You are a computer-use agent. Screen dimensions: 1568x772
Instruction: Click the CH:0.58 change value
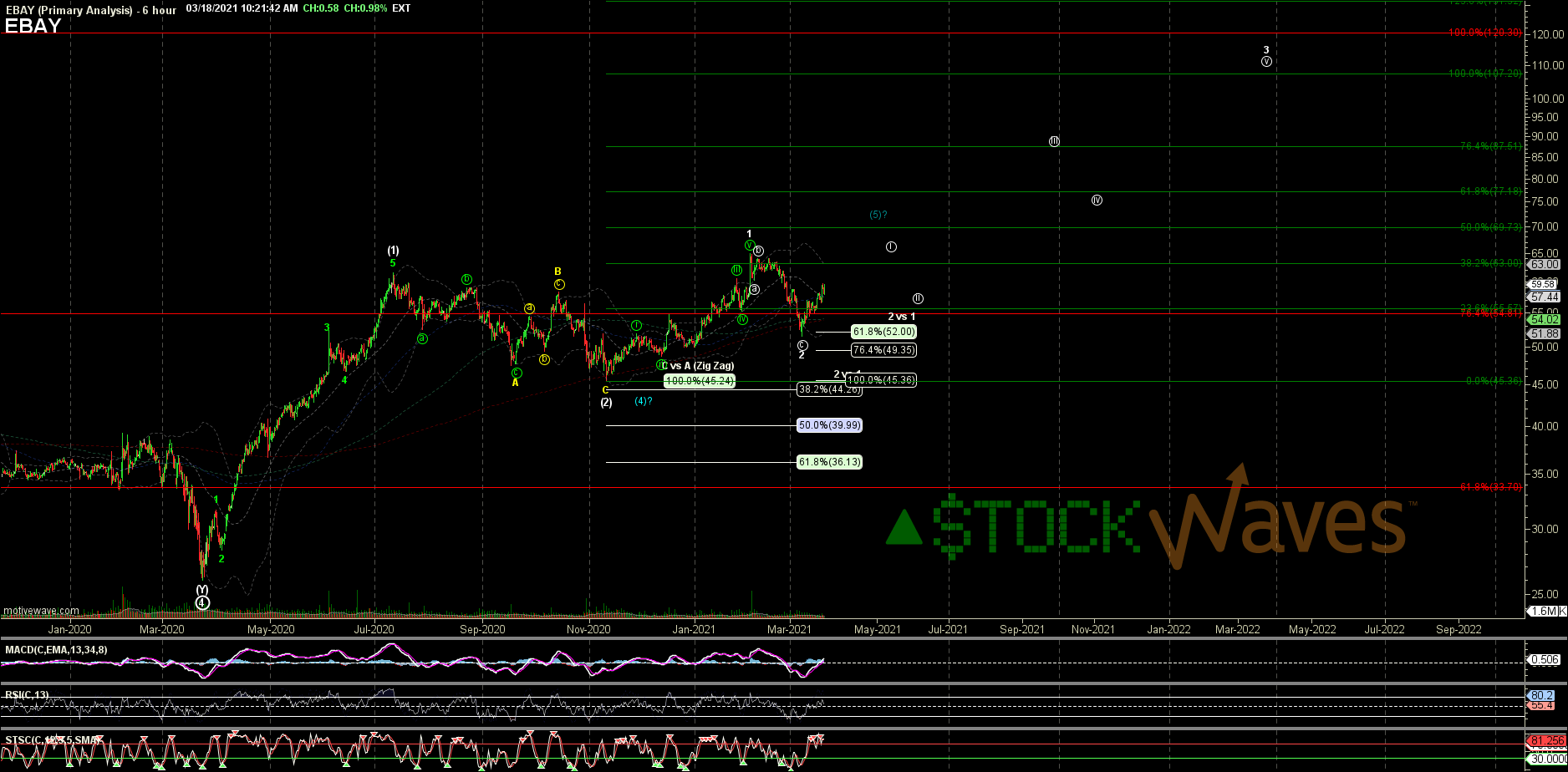[320, 9]
